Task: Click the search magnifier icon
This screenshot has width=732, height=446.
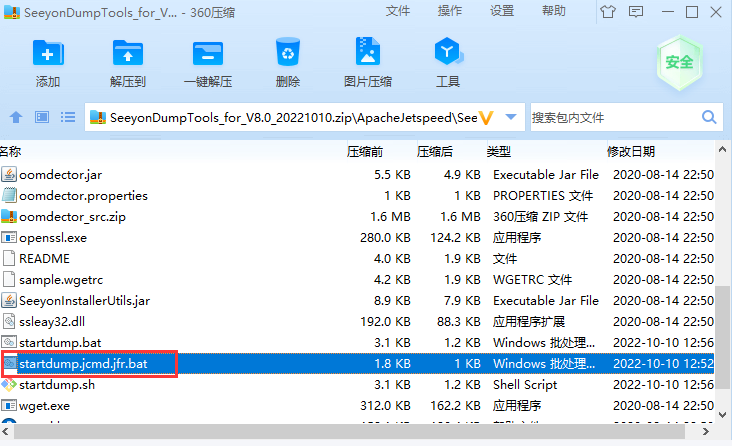Action: [709, 117]
